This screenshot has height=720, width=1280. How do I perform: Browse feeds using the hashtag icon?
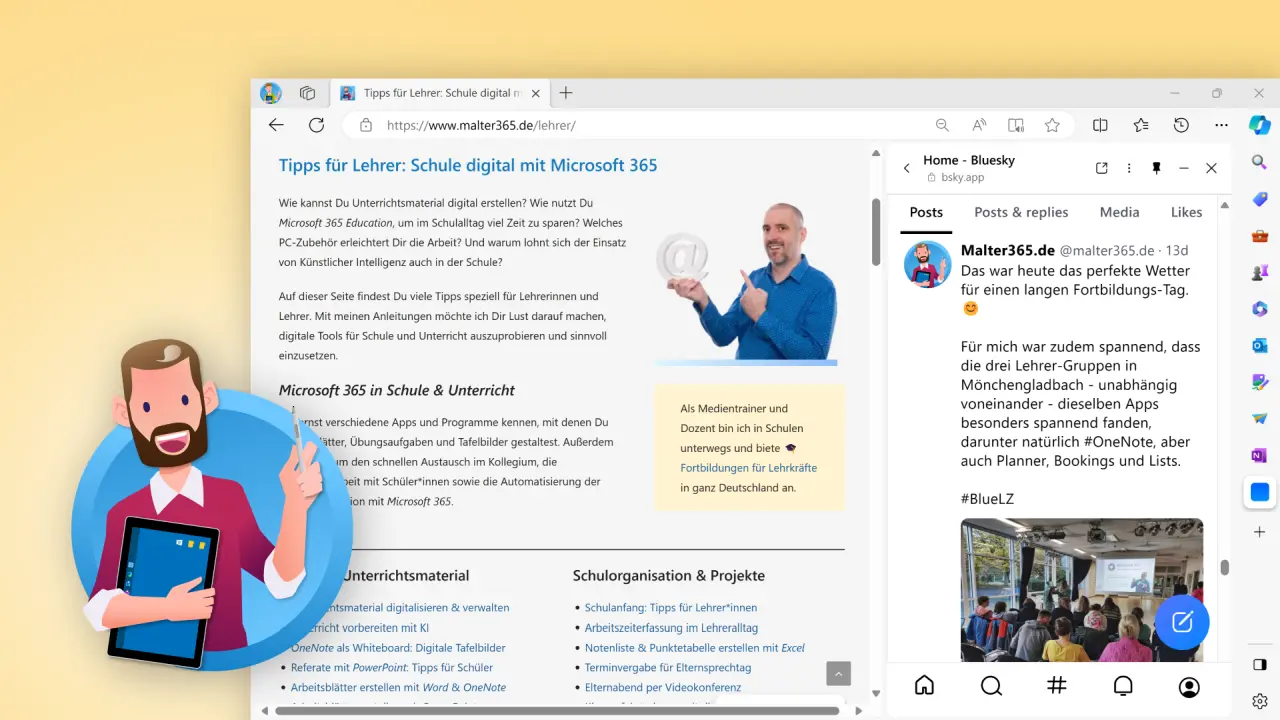(1057, 686)
